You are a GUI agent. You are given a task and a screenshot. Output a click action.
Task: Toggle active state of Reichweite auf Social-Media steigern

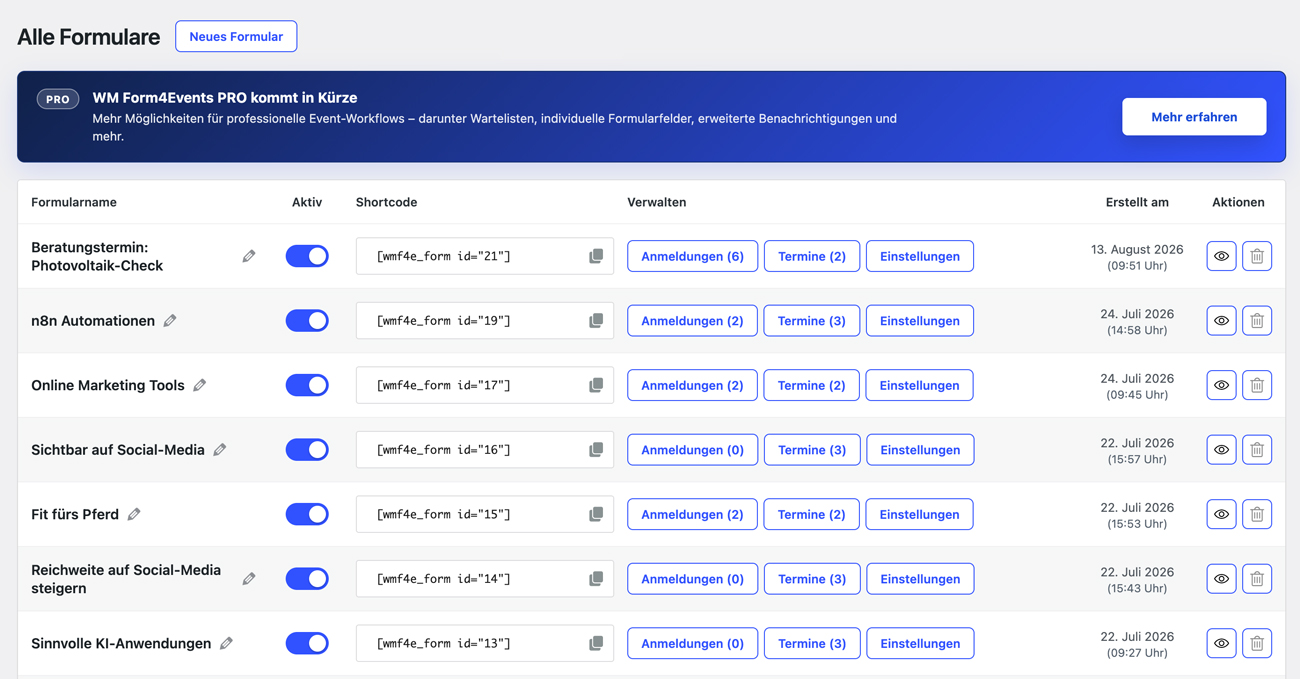point(307,579)
